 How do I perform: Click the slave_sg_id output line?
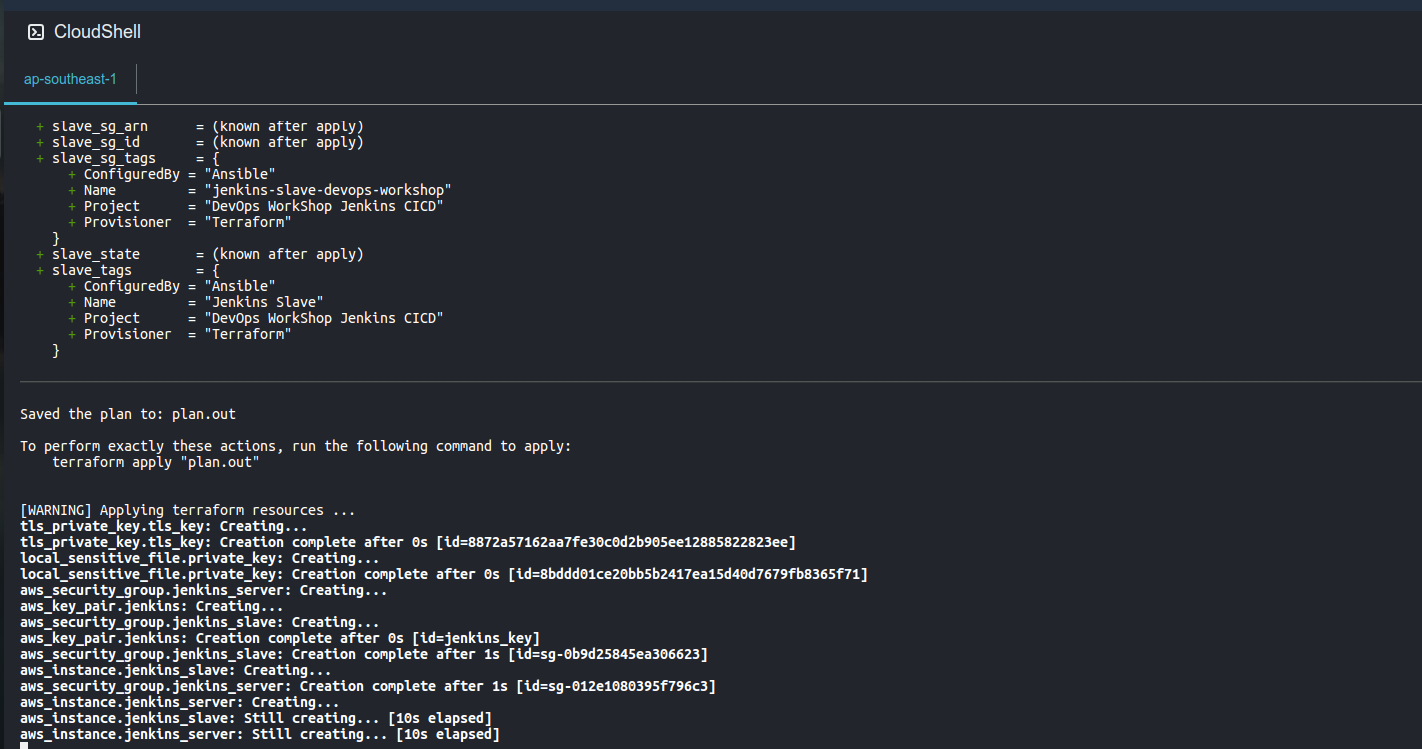coord(200,142)
